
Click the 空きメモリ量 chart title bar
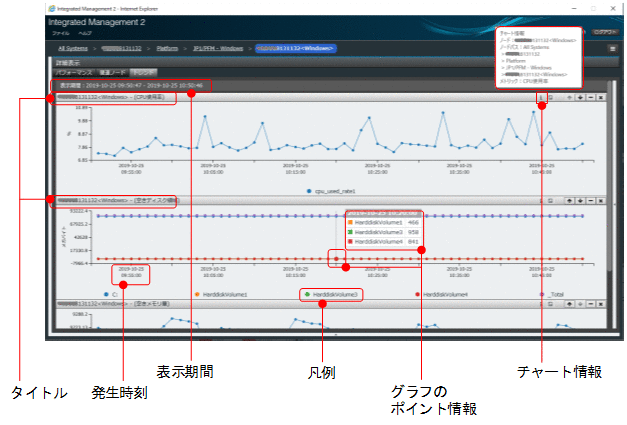(330, 304)
